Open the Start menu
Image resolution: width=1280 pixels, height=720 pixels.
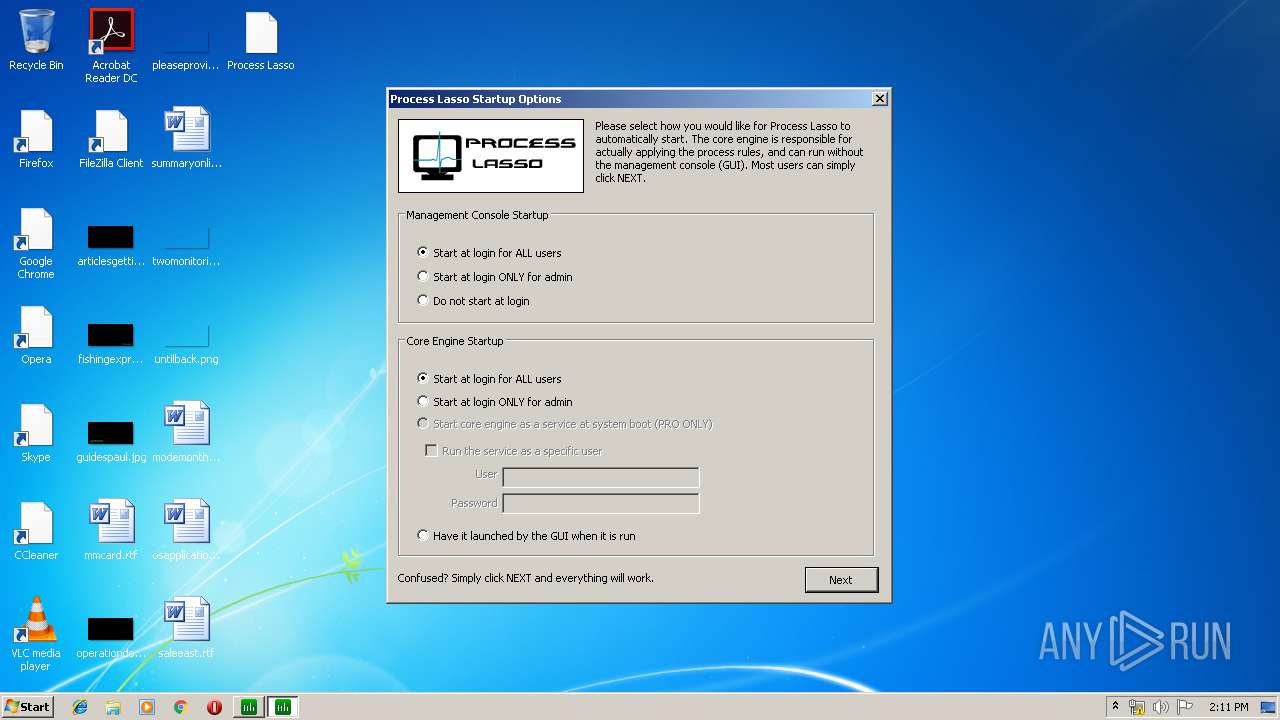point(28,707)
